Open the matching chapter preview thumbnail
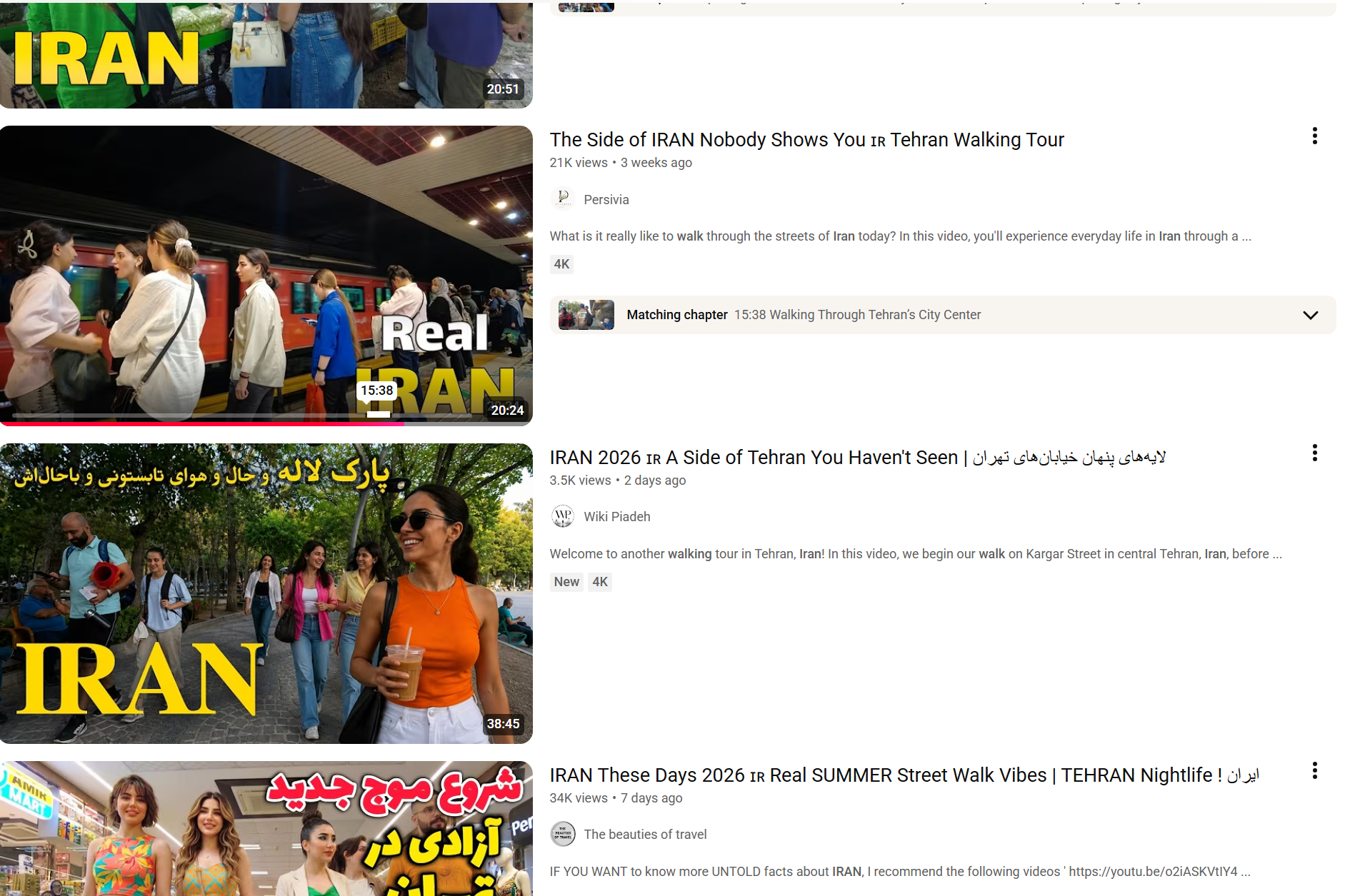This screenshot has width=1355, height=896. (586, 315)
